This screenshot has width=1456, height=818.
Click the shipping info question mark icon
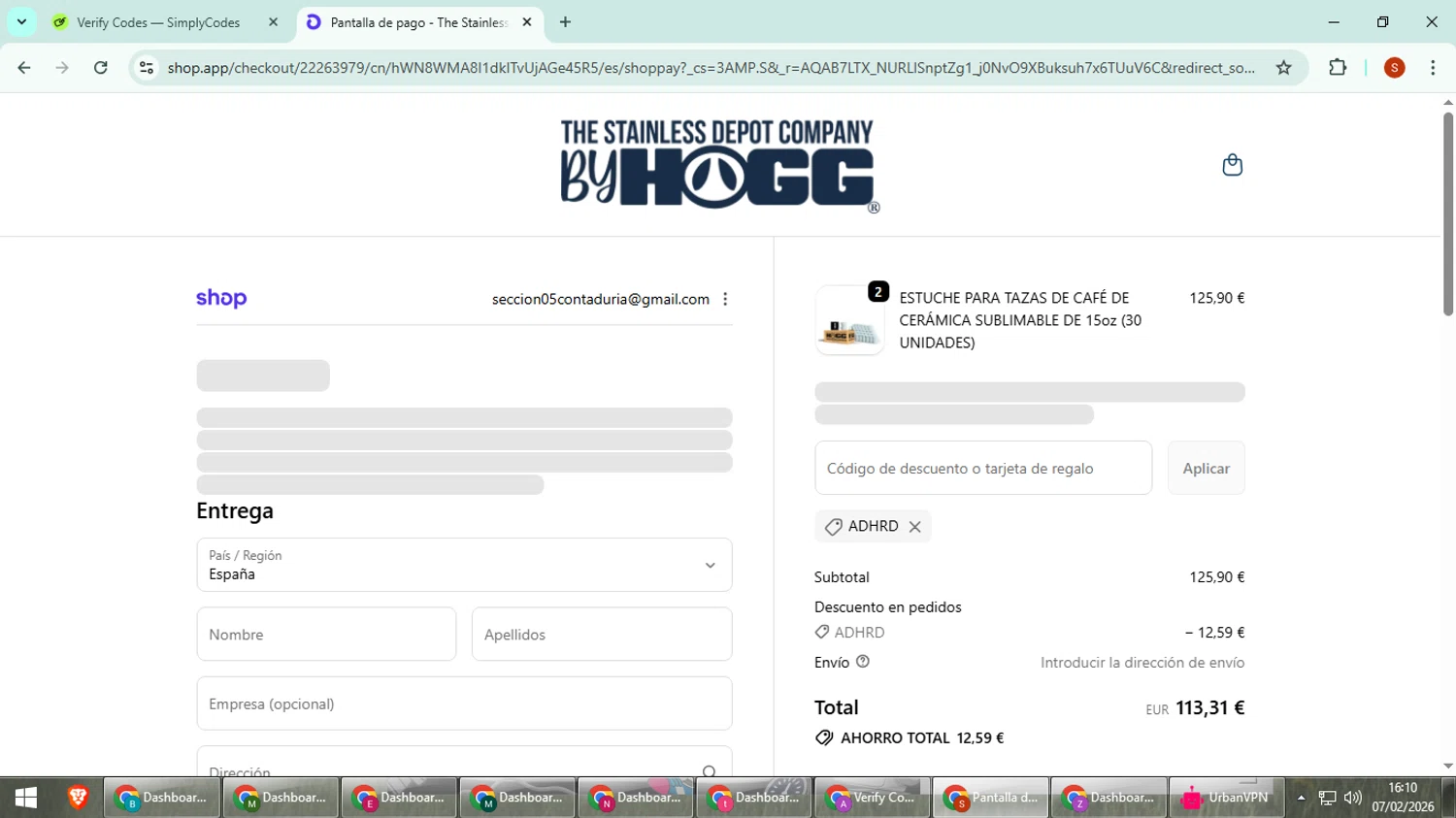click(x=863, y=662)
